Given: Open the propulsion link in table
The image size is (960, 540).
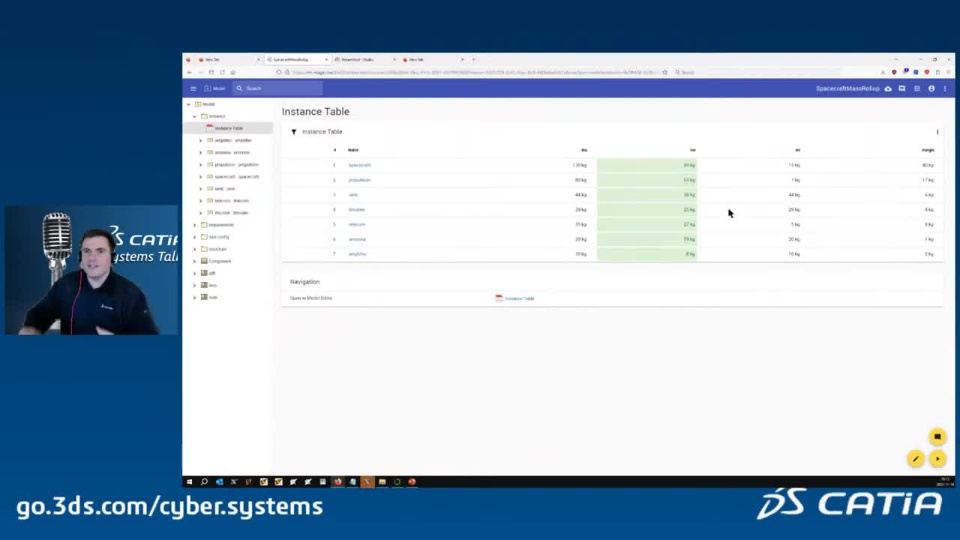Looking at the screenshot, I should coord(359,180).
